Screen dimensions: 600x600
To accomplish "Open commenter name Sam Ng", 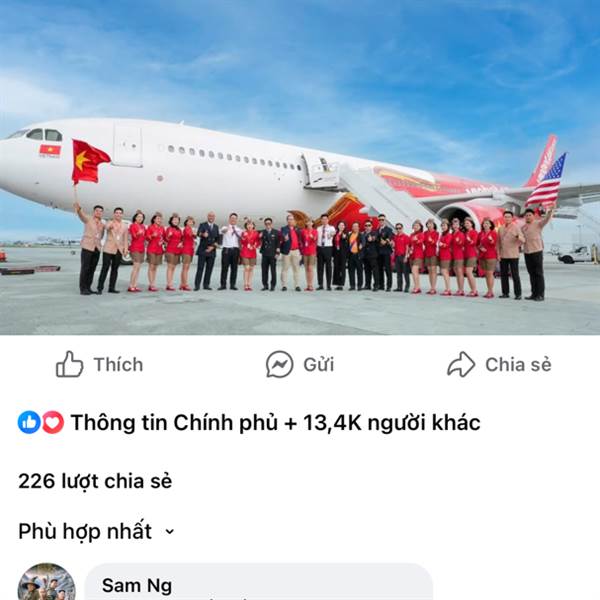I will 137,585.
